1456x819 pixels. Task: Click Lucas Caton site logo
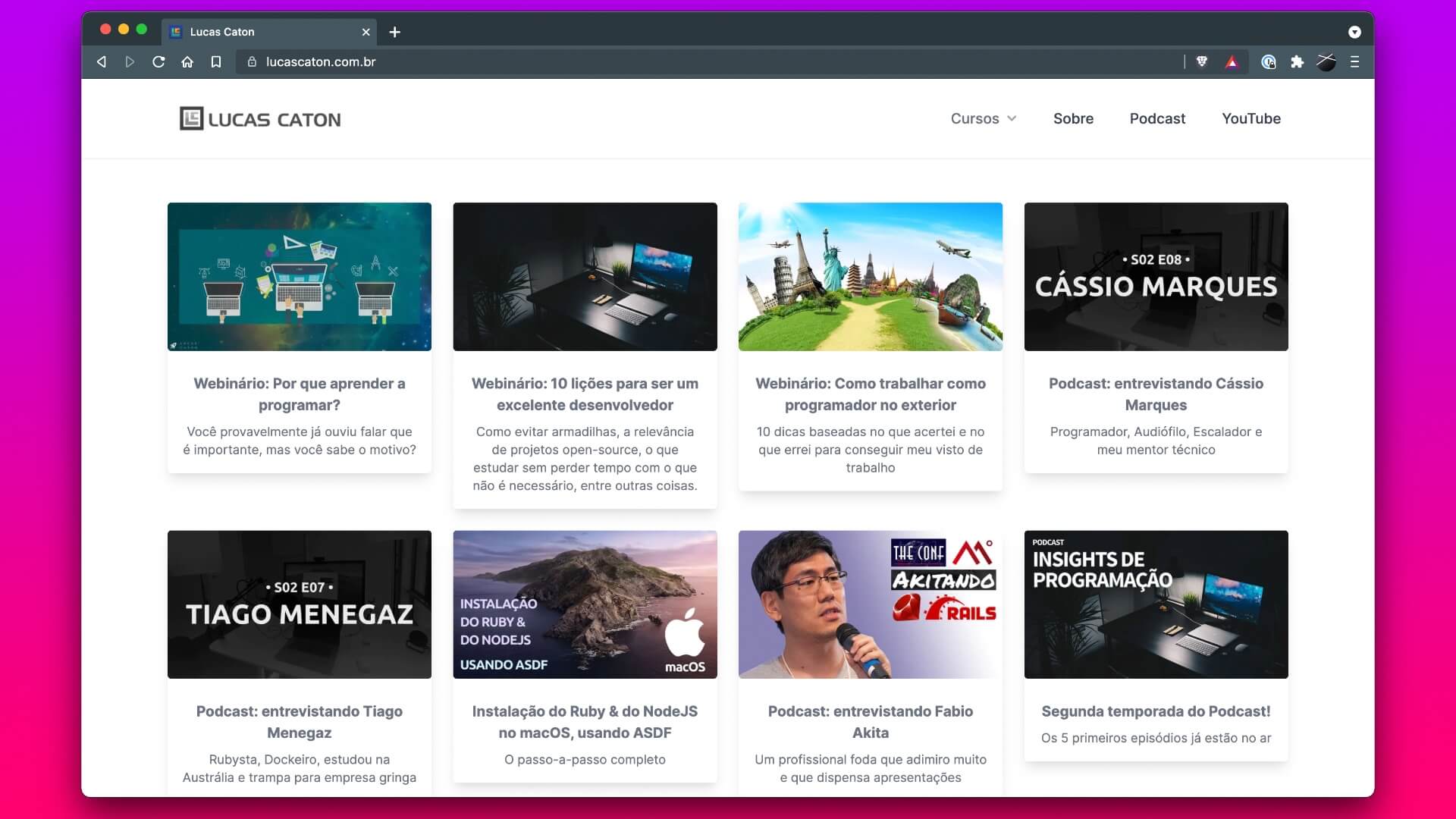[260, 119]
